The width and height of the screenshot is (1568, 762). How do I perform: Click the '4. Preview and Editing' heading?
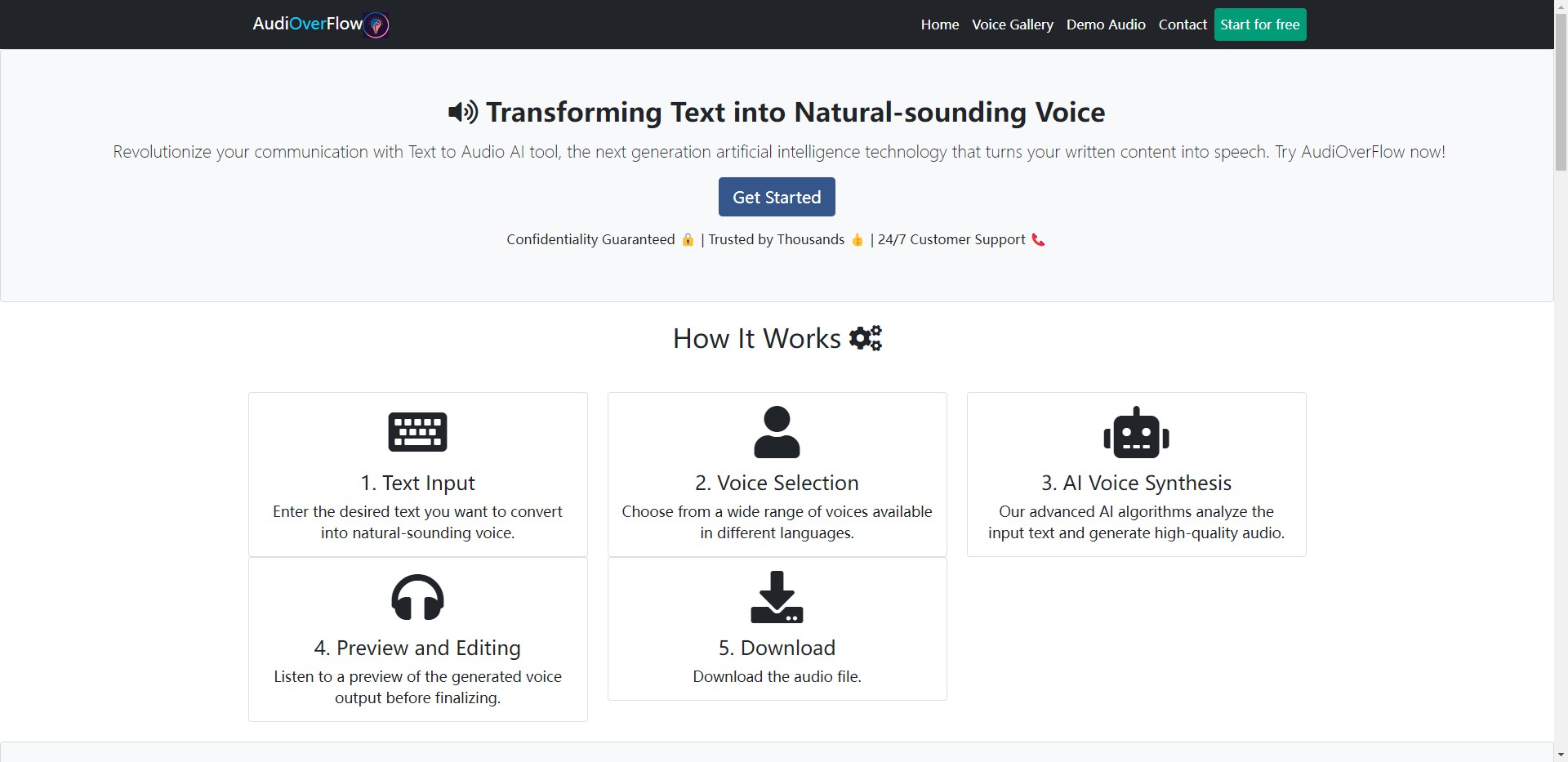click(417, 648)
